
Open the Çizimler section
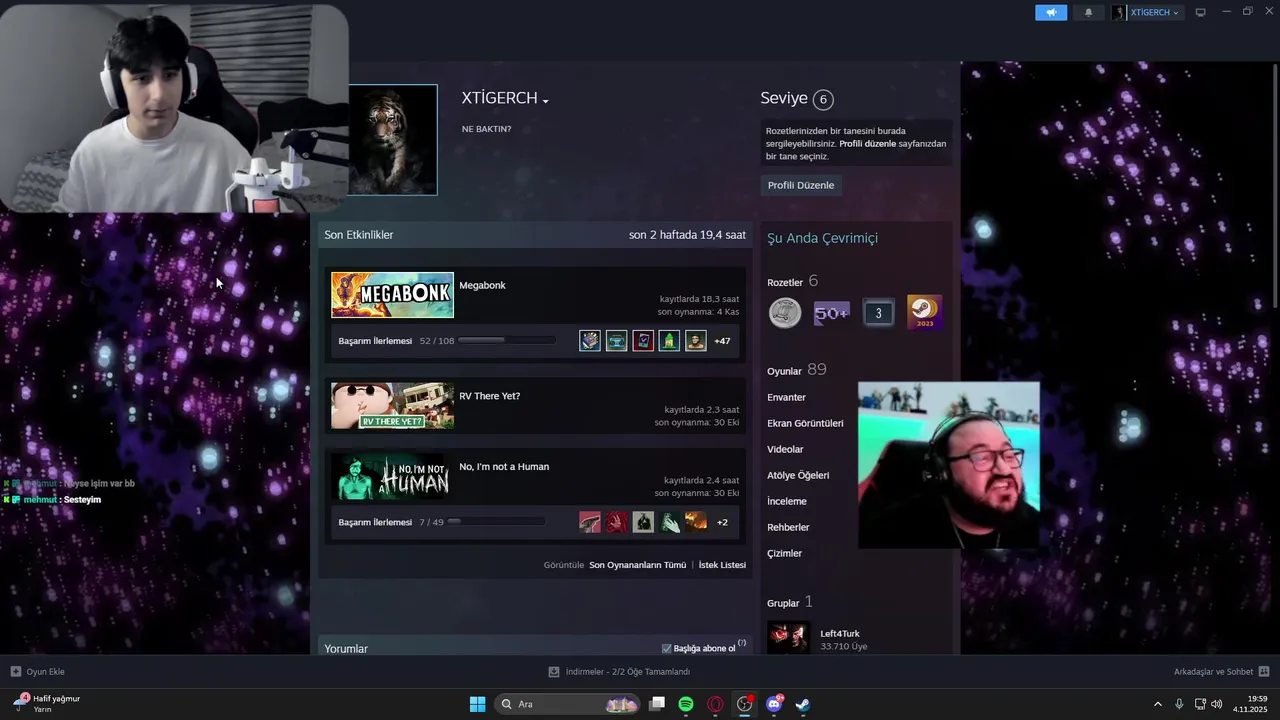[784, 553]
